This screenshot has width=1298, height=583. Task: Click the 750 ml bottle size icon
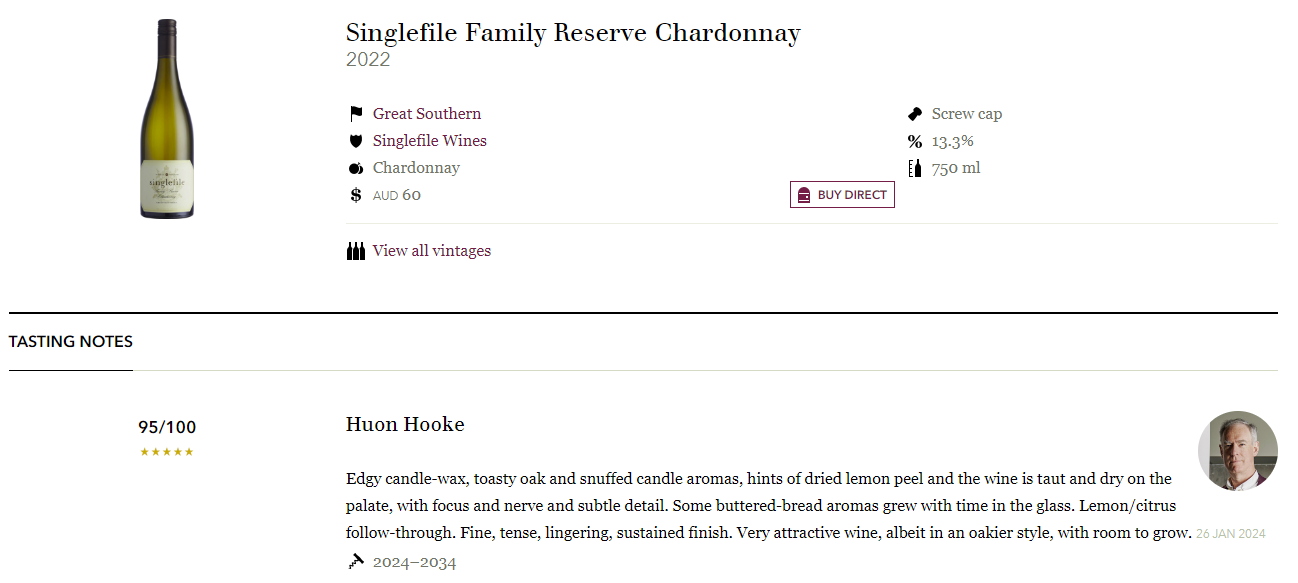914,168
